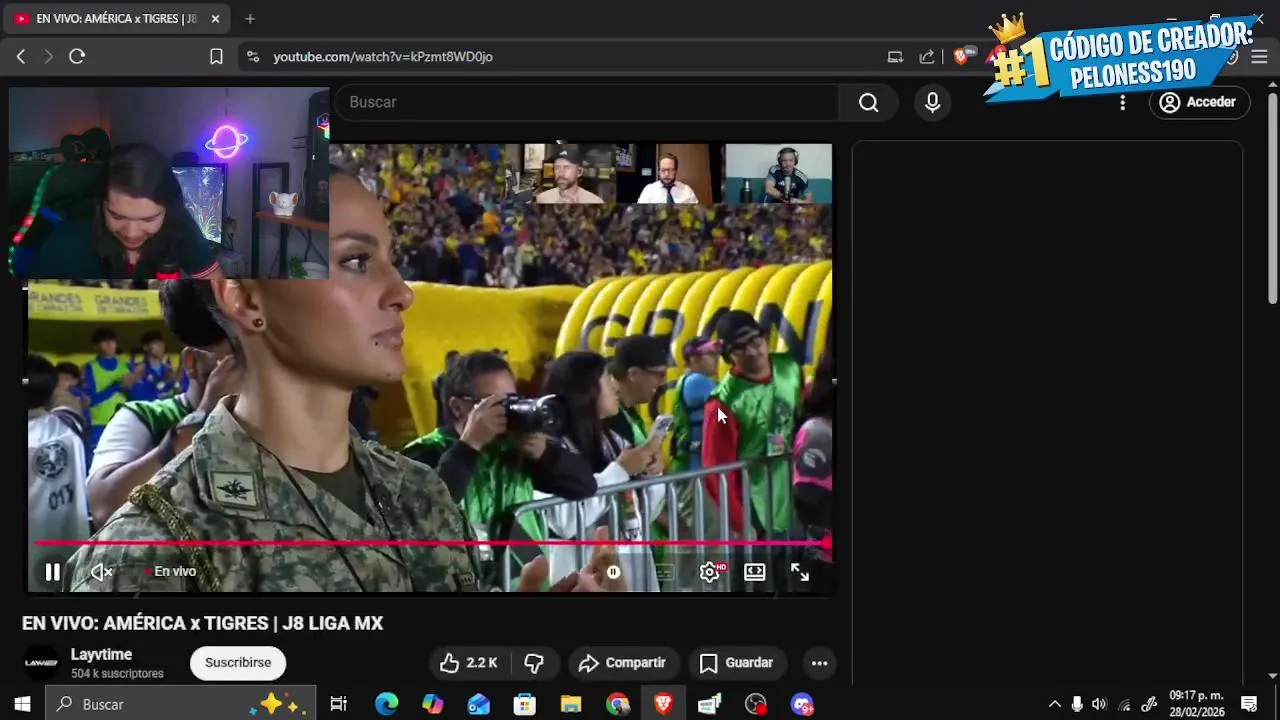1280x720 pixels.
Task: Toggle autoplay switch in player controls
Action: (614, 572)
